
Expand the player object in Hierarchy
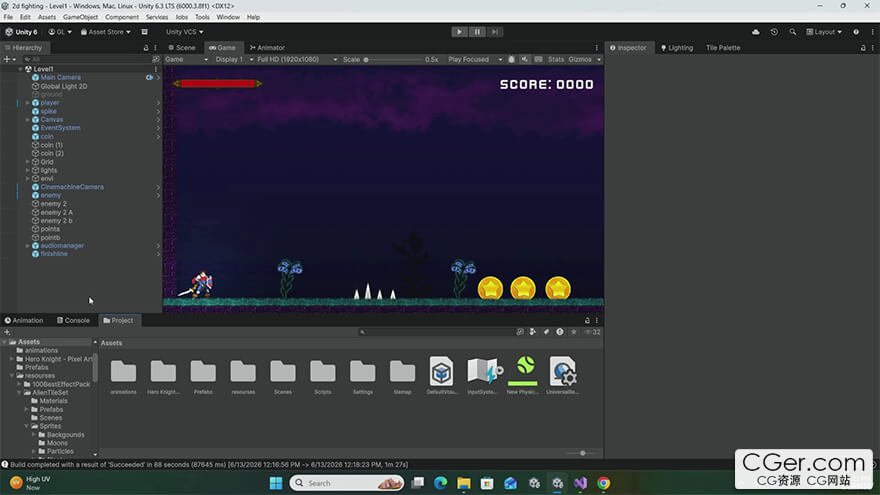[28, 103]
